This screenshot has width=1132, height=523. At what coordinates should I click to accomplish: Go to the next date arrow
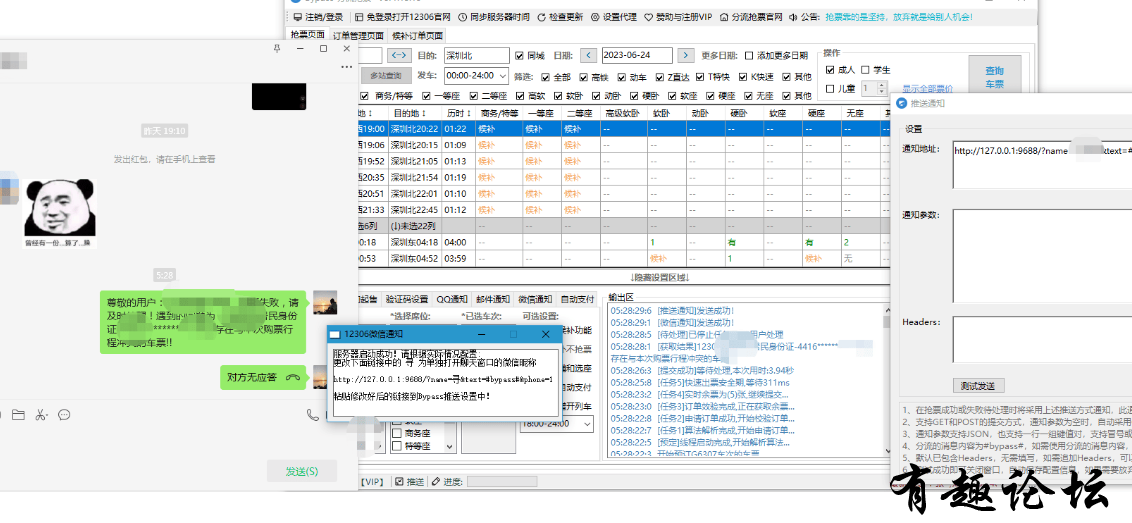point(686,55)
